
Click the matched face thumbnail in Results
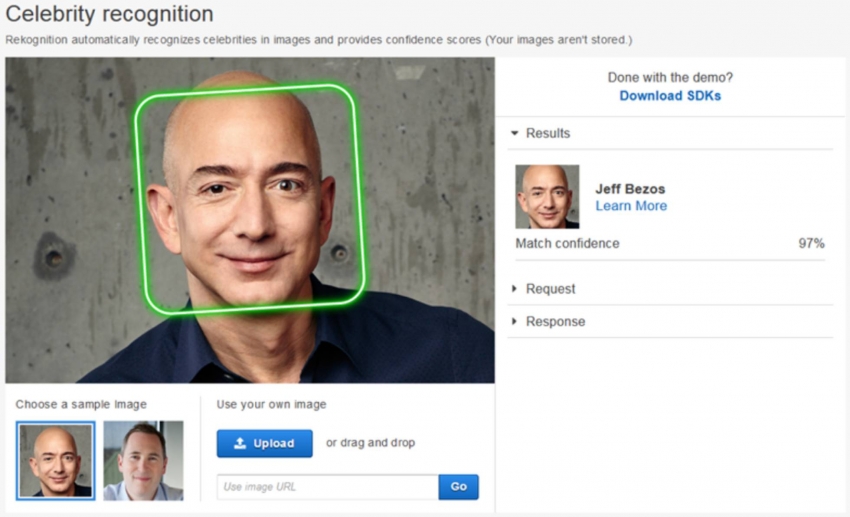click(x=547, y=197)
